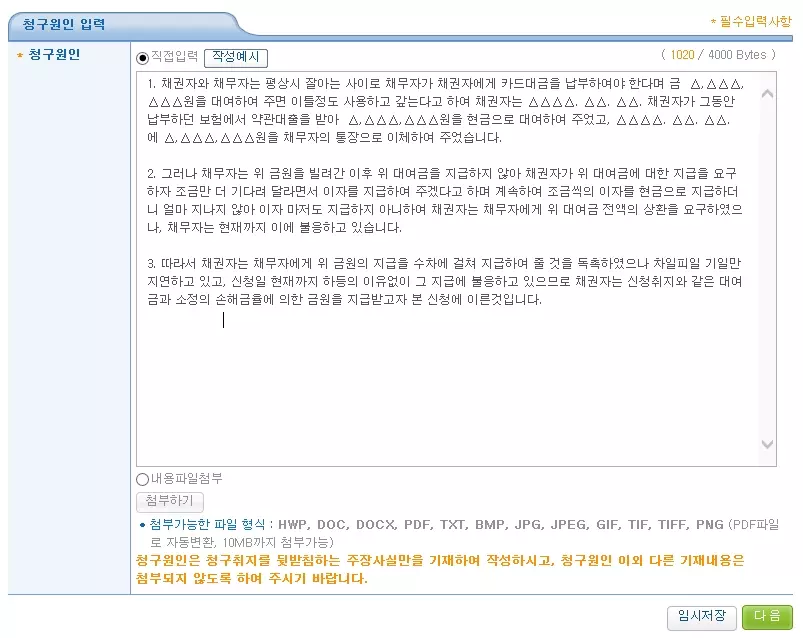The width and height of the screenshot is (803, 638).
Task: Click paragraph starting '2. 그러나 채무자는'
Action: pyautogui.click(x=445, y=201)
